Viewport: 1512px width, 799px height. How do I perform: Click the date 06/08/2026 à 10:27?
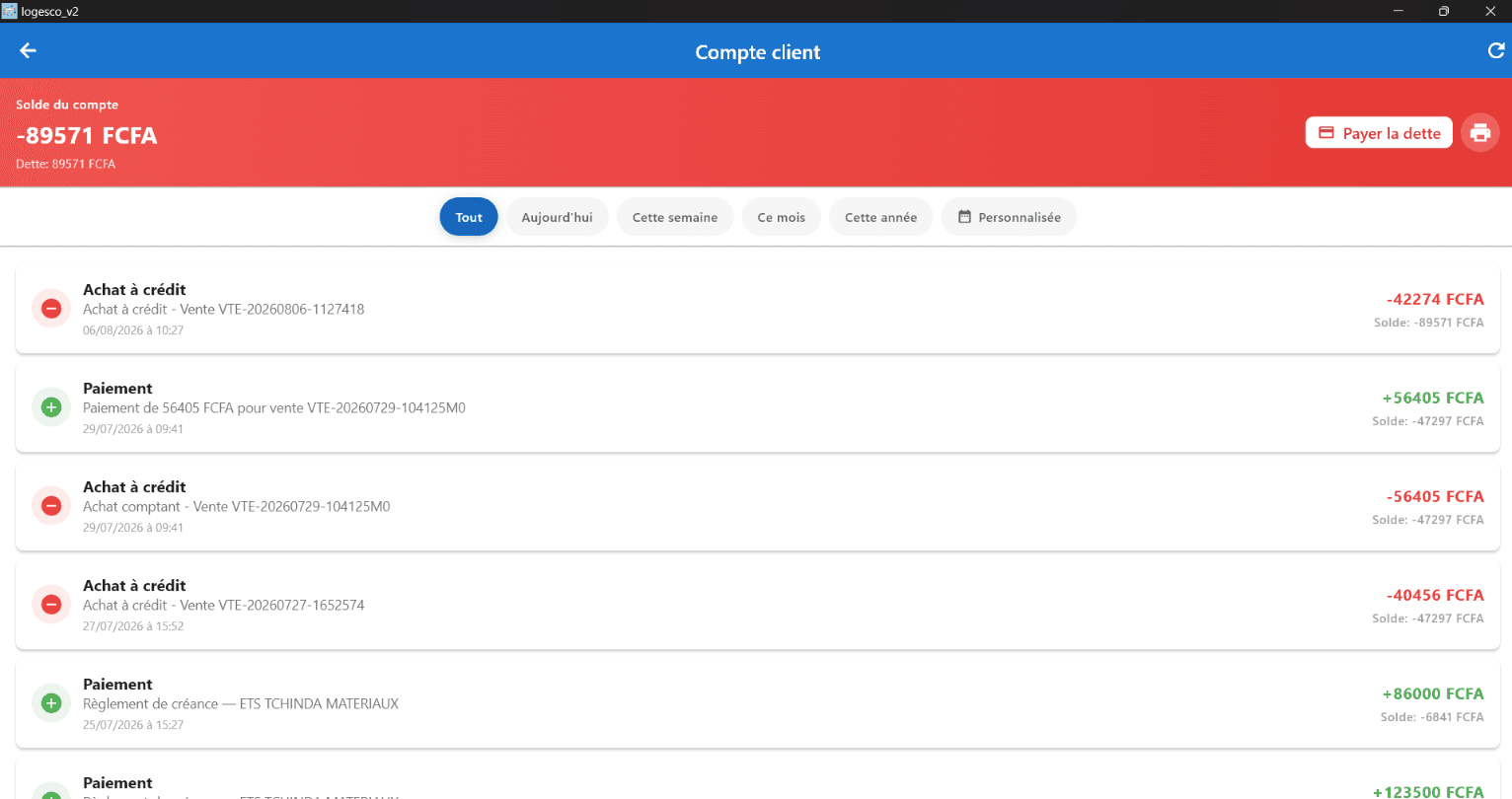coord(133,330)
